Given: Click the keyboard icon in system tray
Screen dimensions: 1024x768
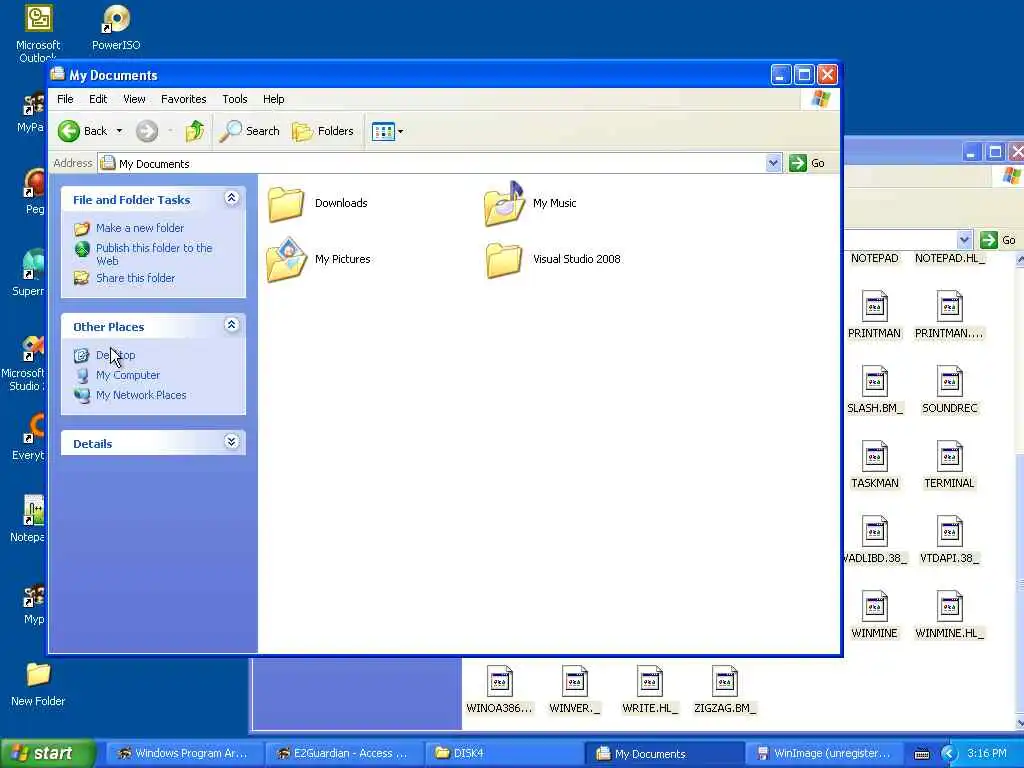Looking at the screenshot, I should [921, 754].
